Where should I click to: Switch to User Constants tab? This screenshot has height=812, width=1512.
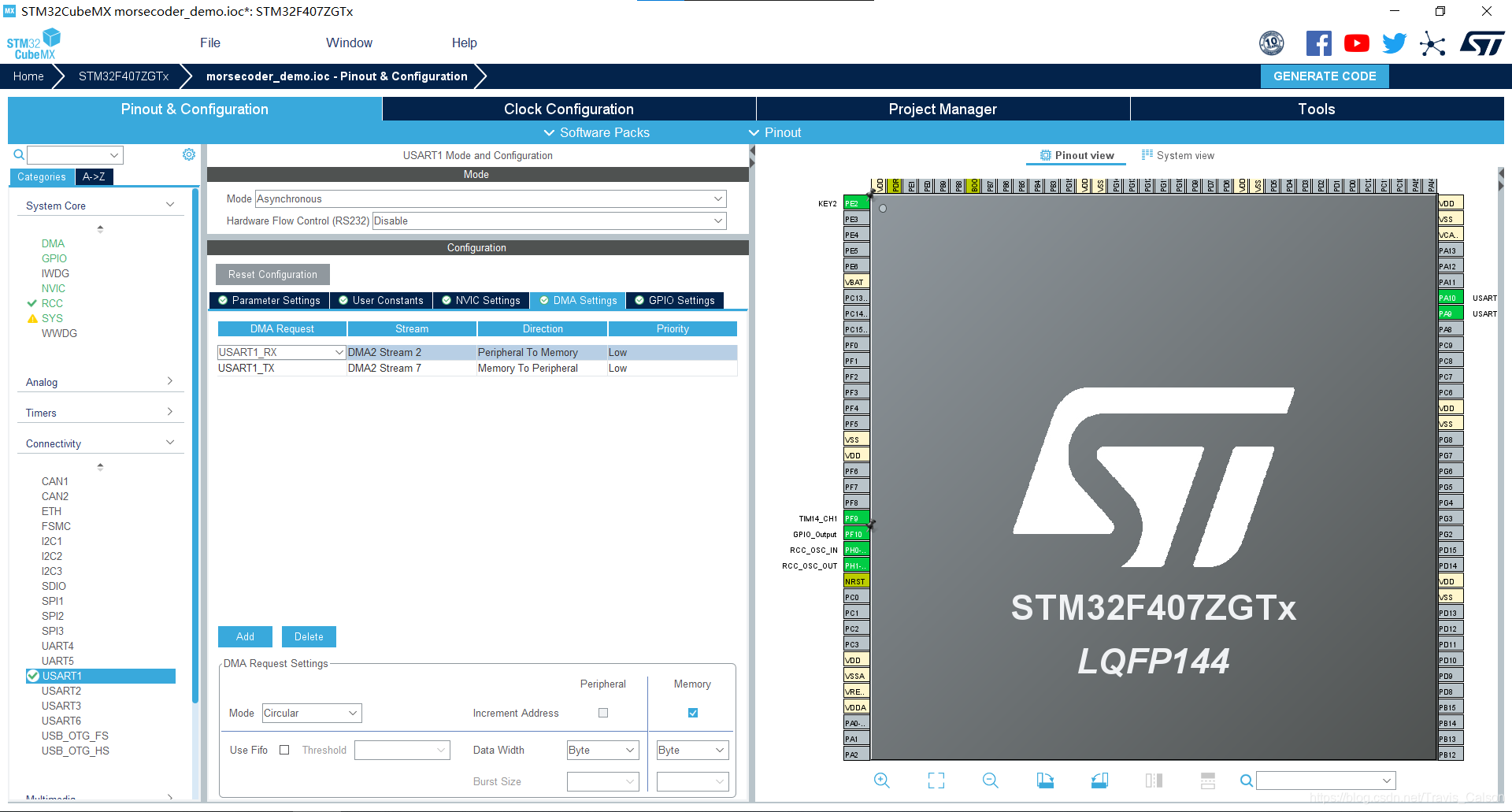381,300
